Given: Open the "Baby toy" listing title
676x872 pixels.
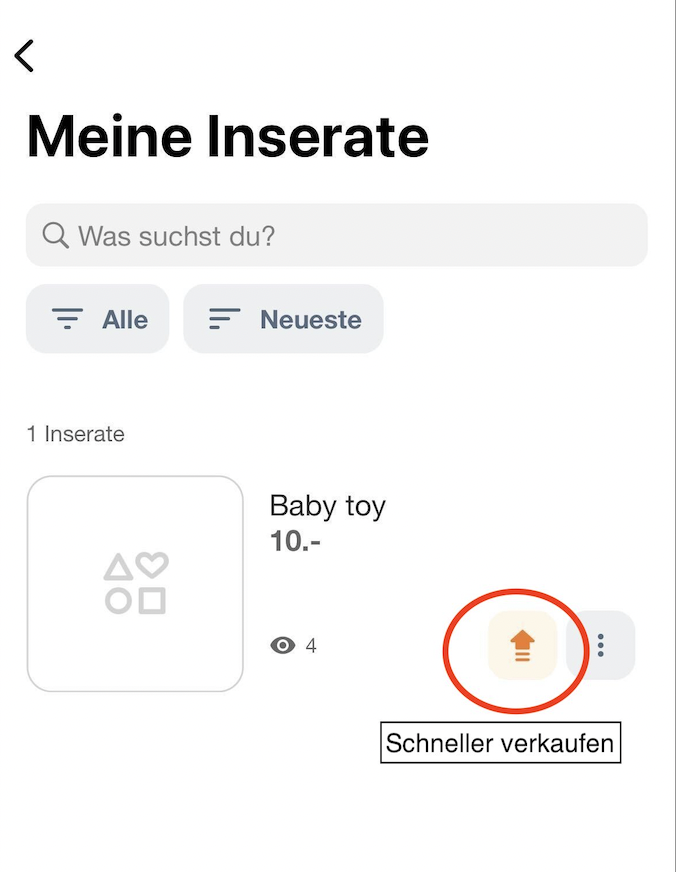Looking at the screenshot, I should pyautogui.click(x=327, y=507).
